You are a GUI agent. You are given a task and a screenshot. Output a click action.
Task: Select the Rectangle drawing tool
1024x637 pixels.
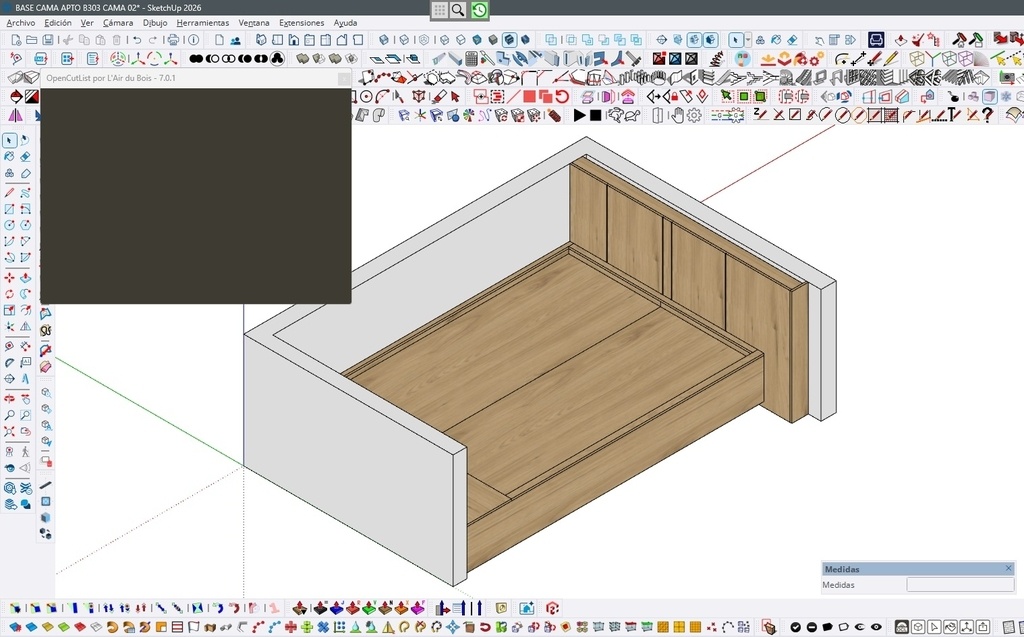(x=9, y=209)
